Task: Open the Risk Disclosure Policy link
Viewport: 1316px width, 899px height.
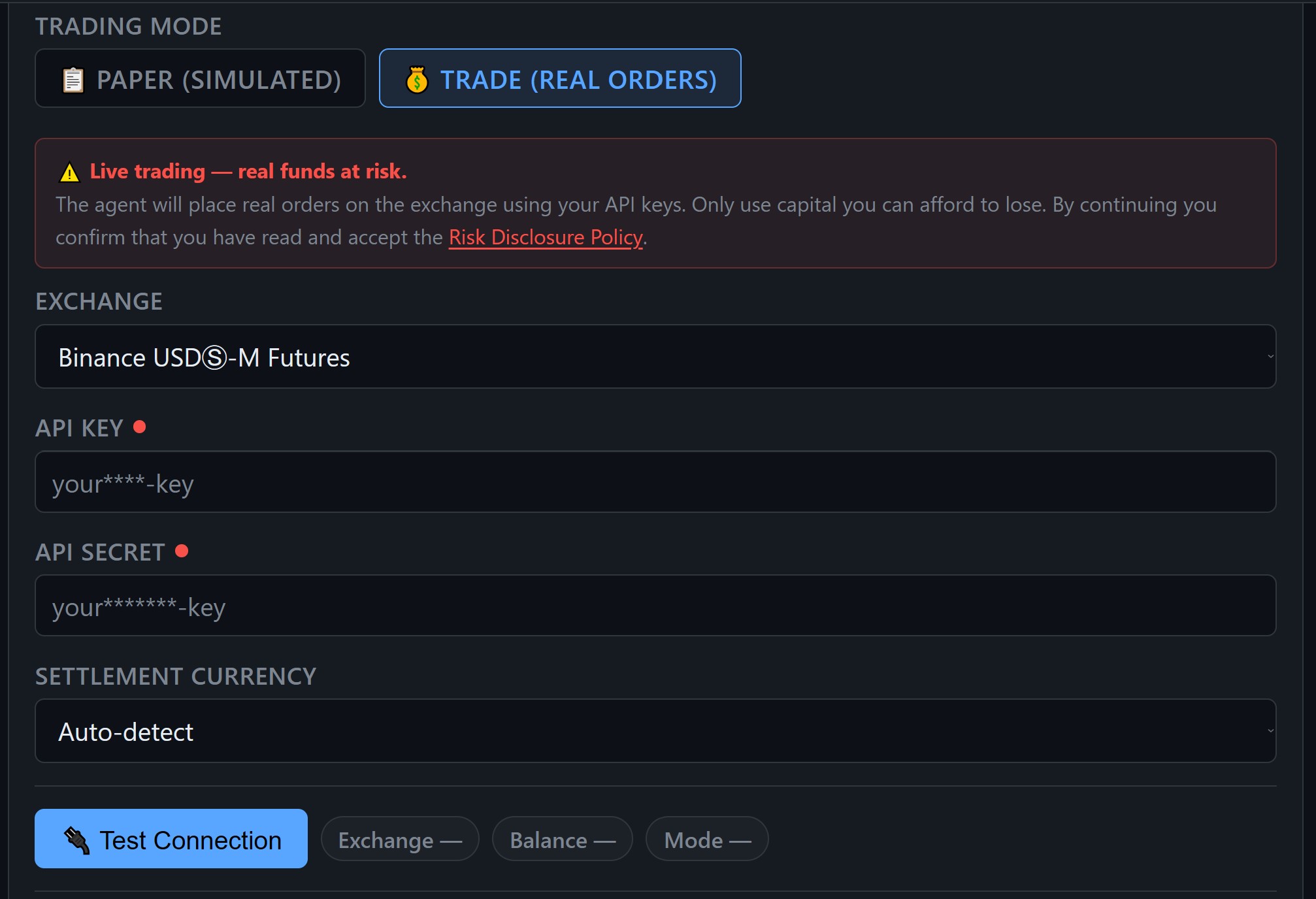Action: [x=544, y=237]
